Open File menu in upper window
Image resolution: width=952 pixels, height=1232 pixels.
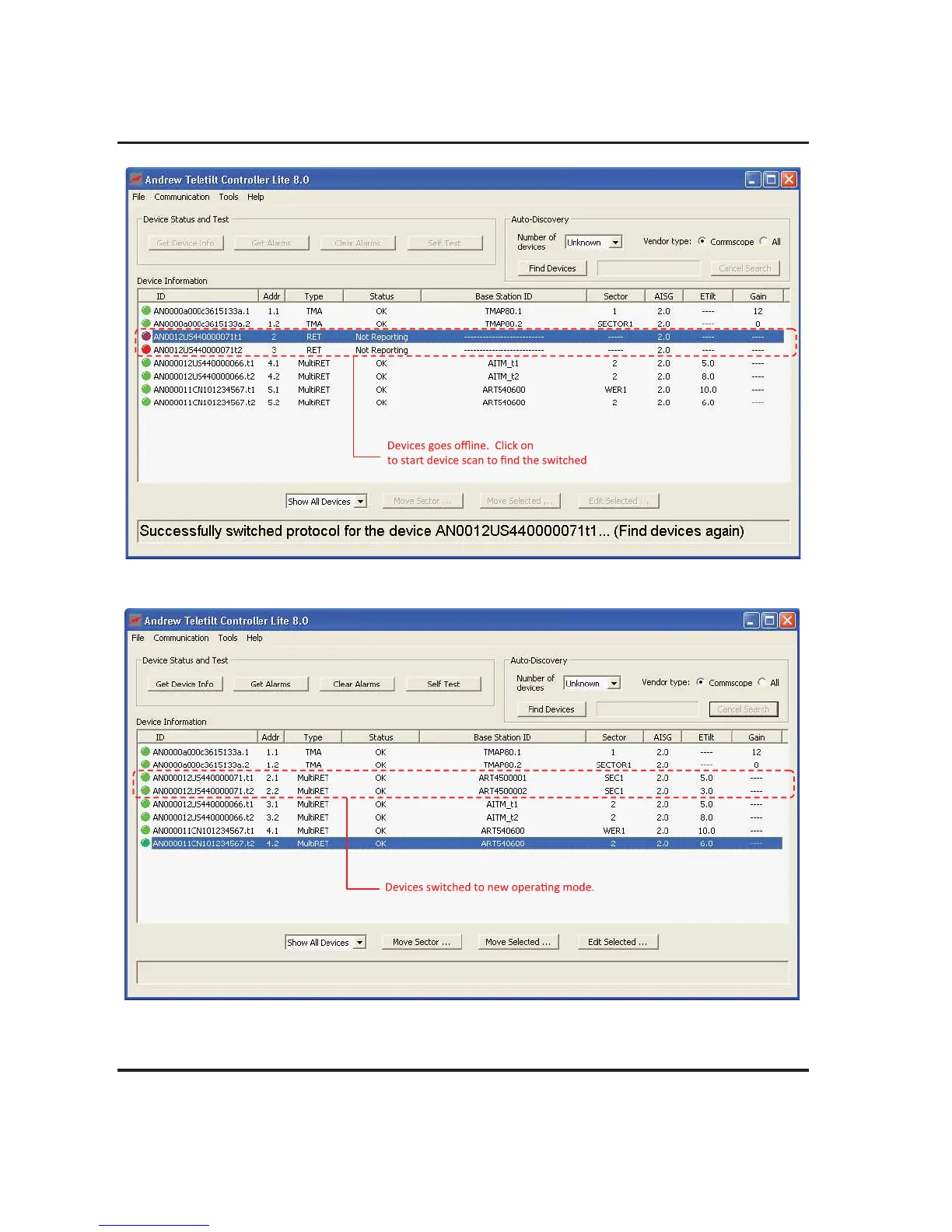click(x=138, y=197)
